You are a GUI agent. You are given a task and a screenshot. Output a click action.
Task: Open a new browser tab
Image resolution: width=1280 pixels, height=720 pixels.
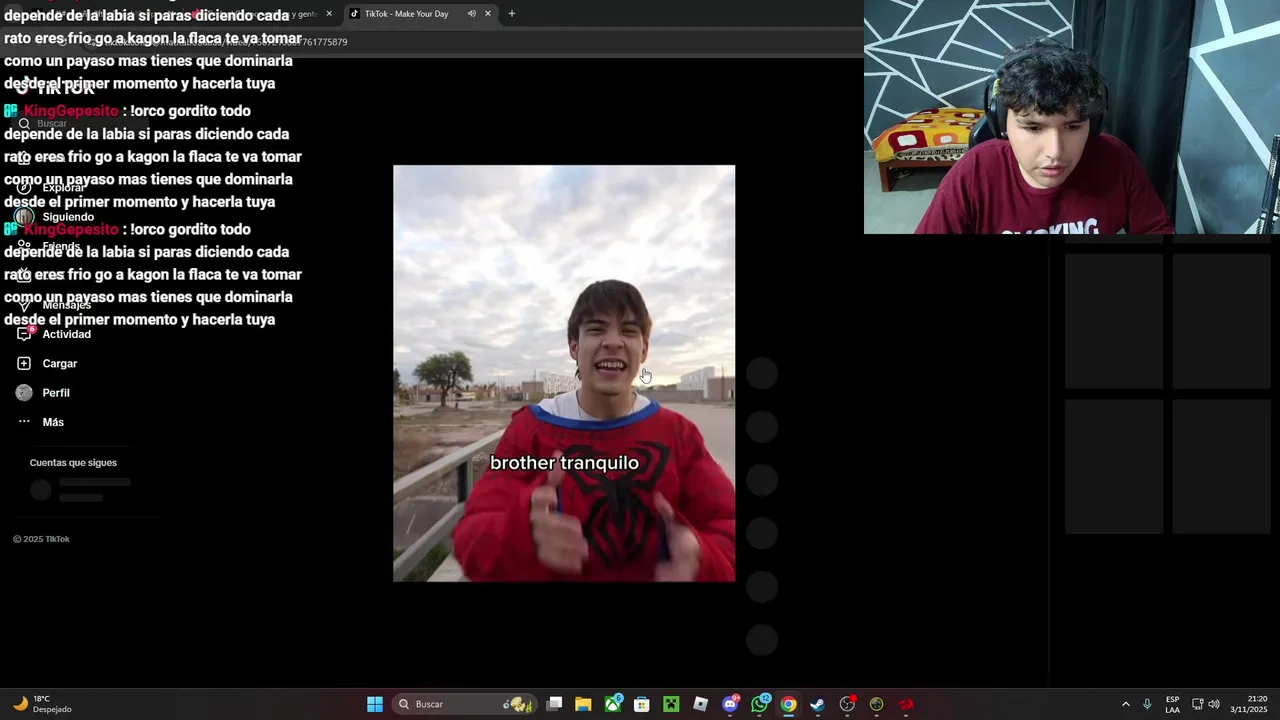[x=512, y=13]
